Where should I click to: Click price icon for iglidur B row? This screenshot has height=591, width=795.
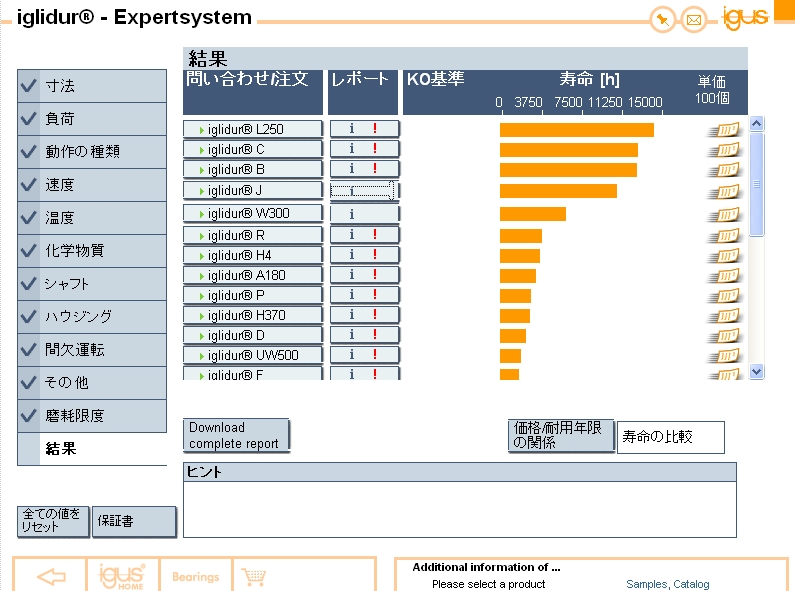click(x=724, y=170)
